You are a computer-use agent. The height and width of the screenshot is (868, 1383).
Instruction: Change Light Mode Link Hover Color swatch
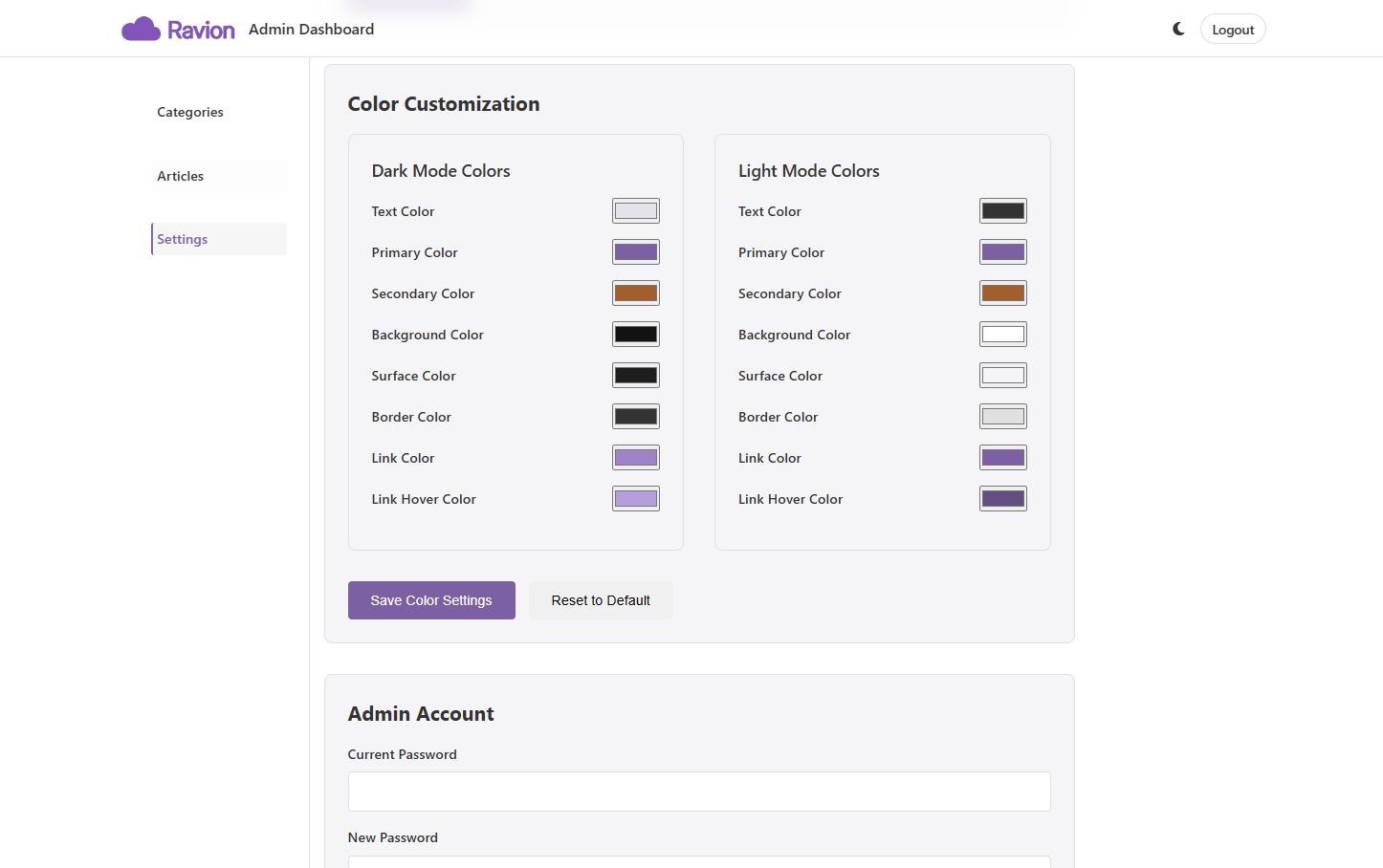1002,499
